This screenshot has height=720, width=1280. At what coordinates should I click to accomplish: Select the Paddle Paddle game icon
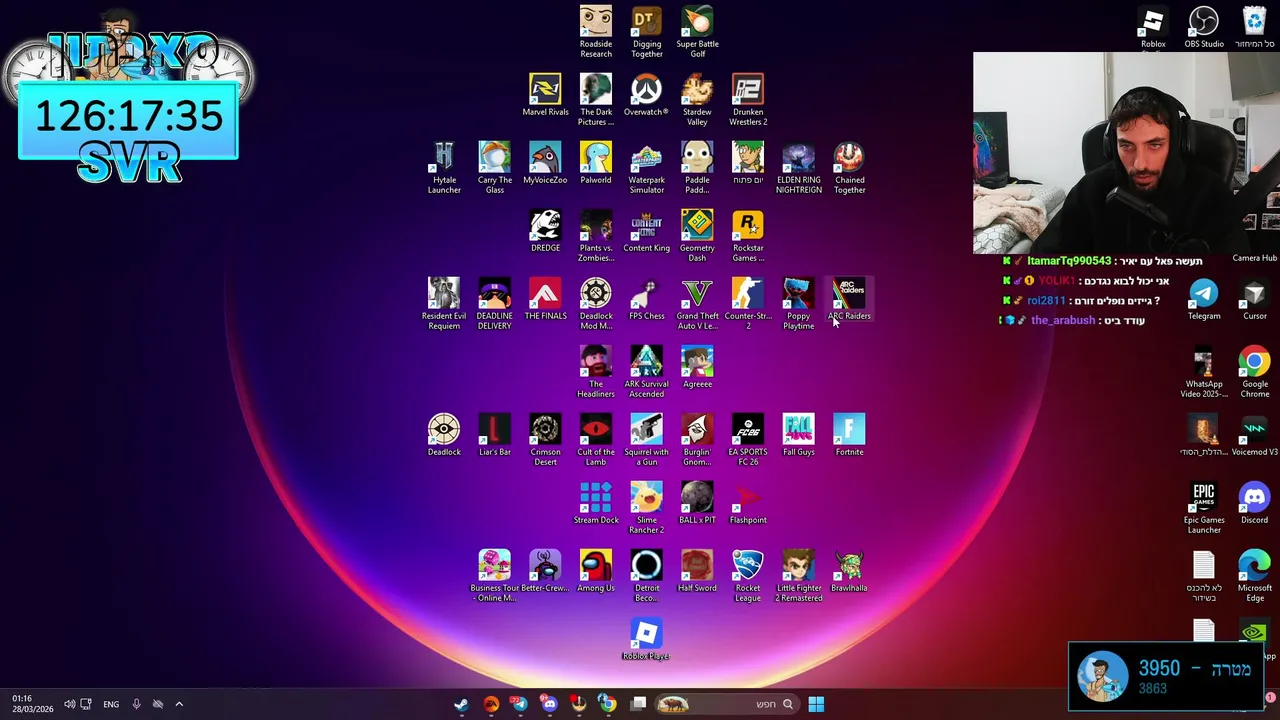697,168
